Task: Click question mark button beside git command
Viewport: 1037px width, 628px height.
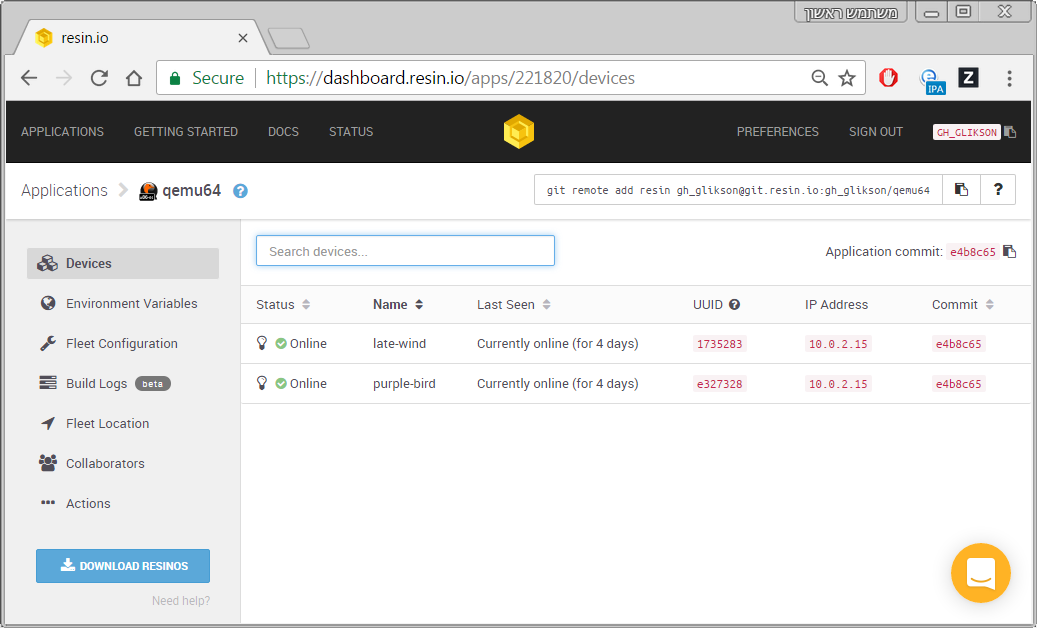Action: click(998, 190)
